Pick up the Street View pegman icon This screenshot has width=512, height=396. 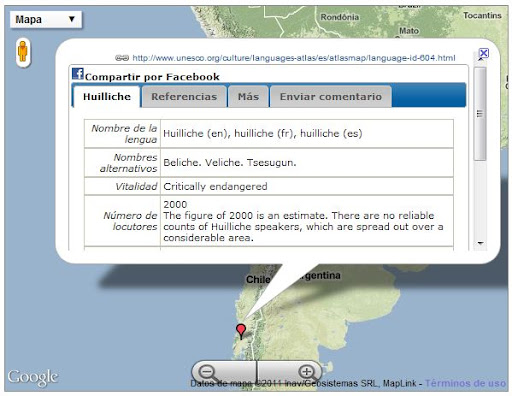click(23, 52)
